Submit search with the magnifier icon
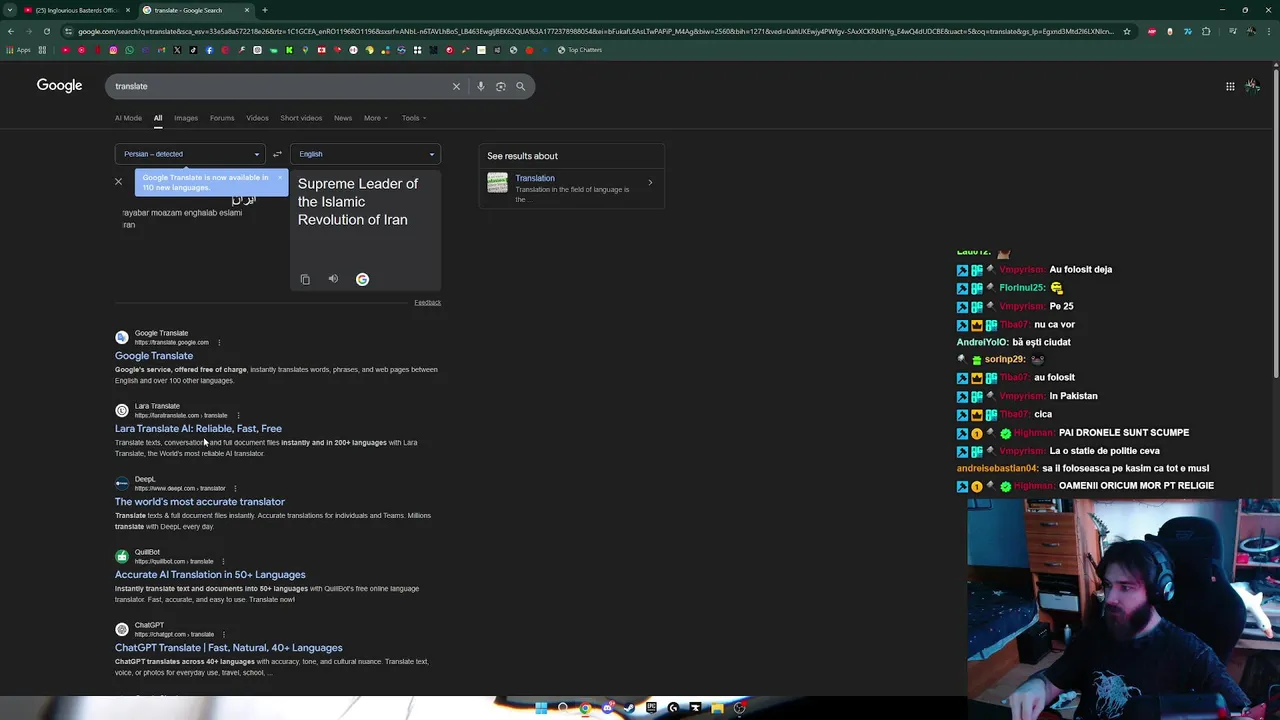Image resolution: width=1280 pixels, height=720 pixels. click(520, 86)
